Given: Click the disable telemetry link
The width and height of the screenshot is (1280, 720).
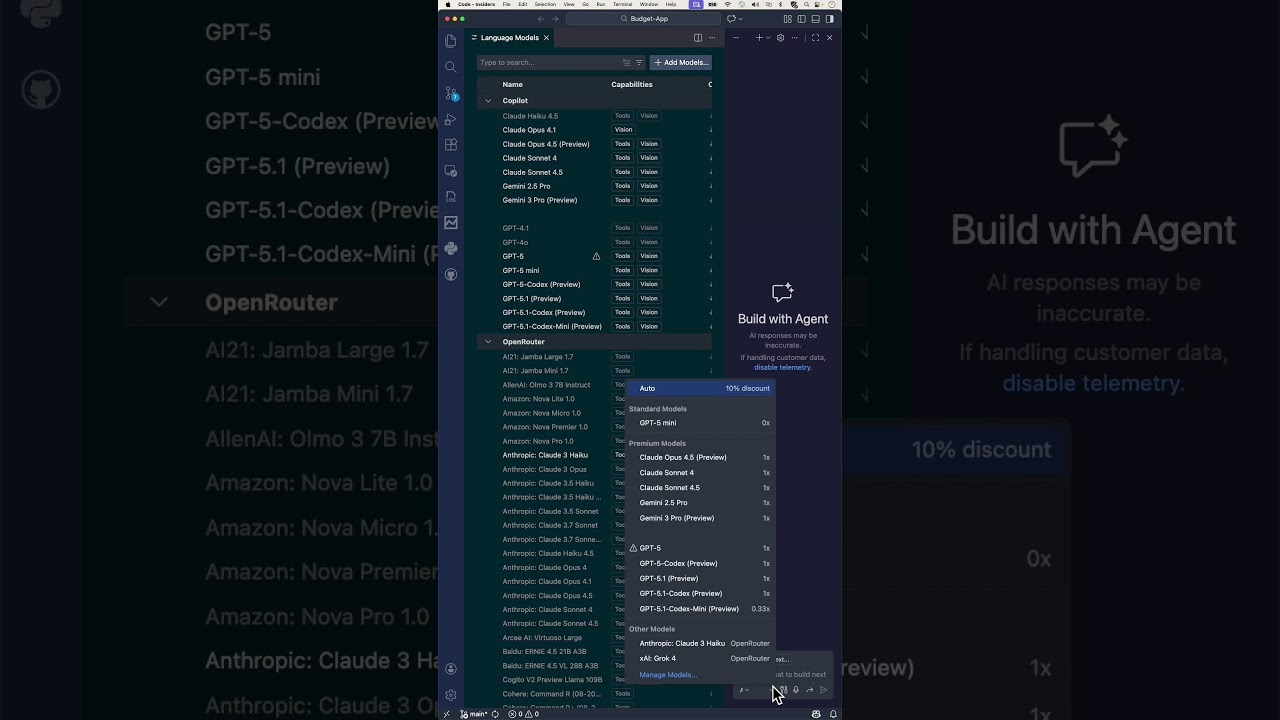Looking at the screenshot, I should (x=782, y=367).
